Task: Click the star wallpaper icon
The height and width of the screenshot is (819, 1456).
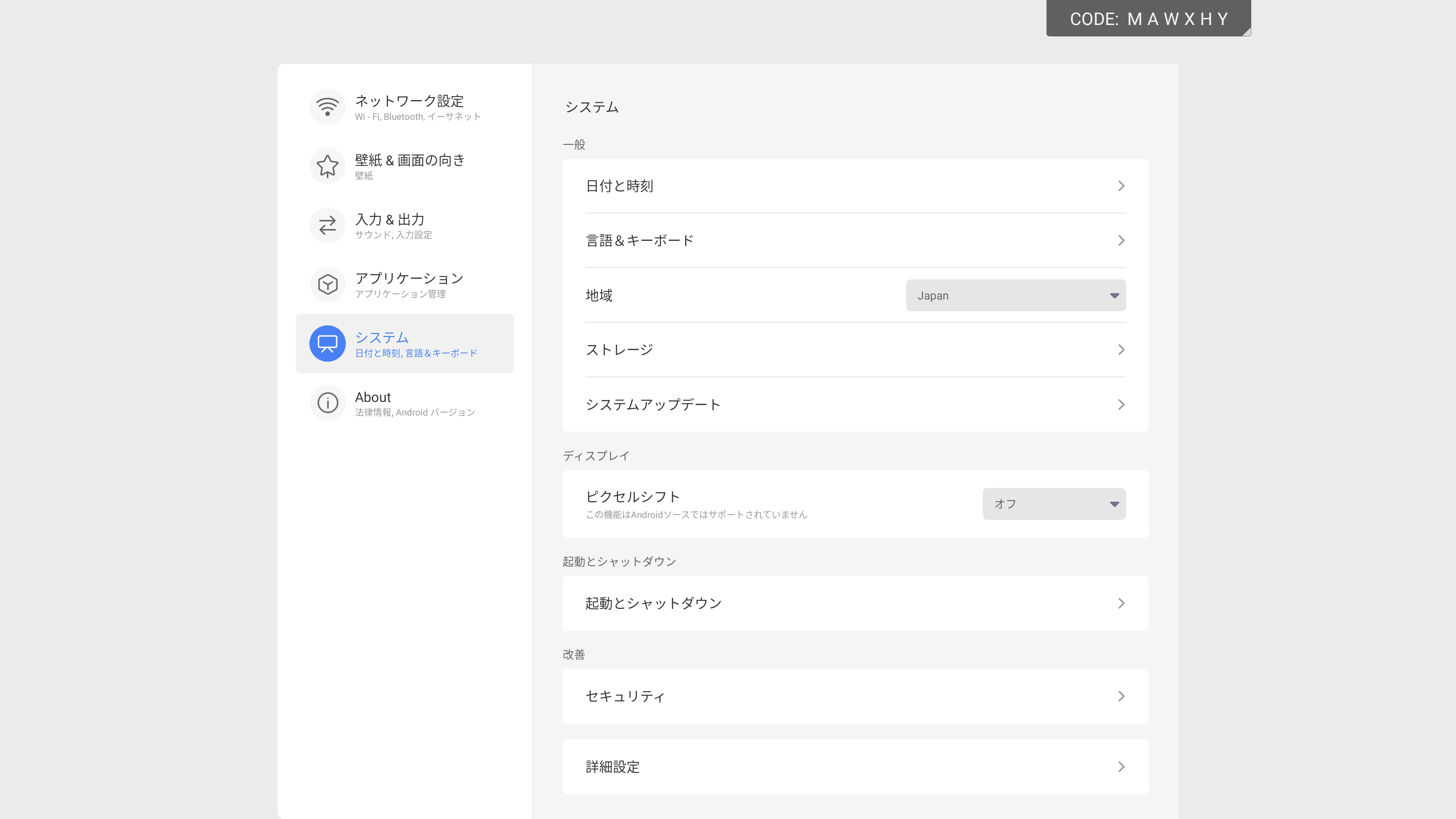Action: 327,166
